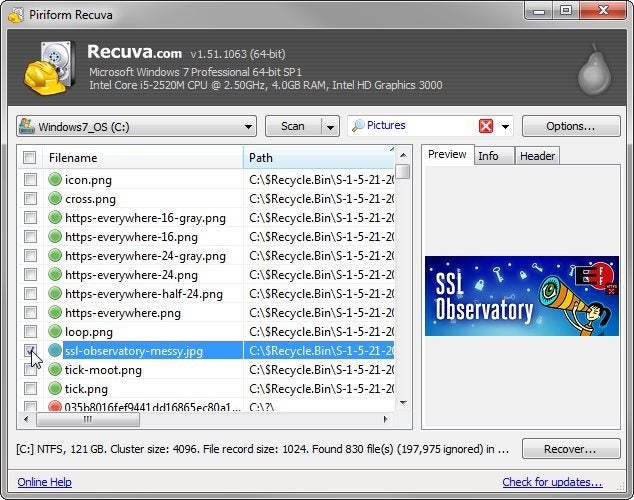Click the status bar scan summary text

pyautogui.click(x=262, y=449)
